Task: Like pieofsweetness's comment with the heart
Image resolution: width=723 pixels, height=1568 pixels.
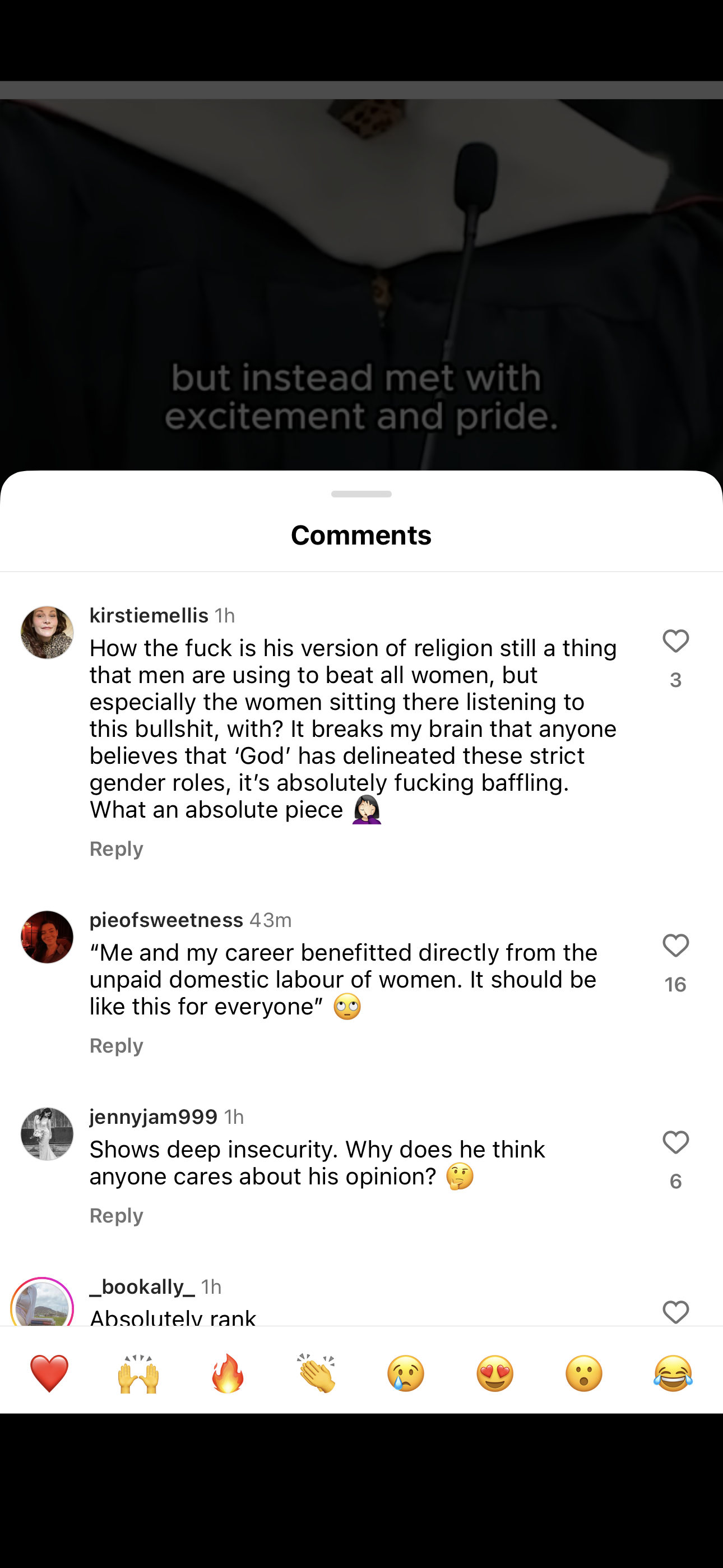Action: [675, 946]
